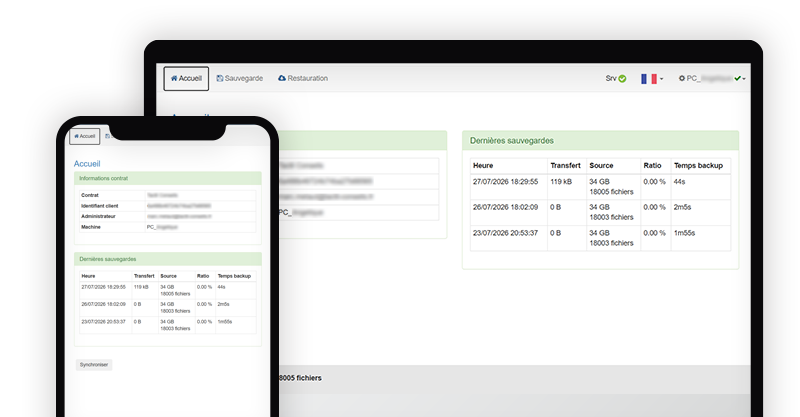Screen dimensions: 800x417
Task: Click the home icon in tablet Accueil tab
Action: pyautogui.click(x=174, y=79)
